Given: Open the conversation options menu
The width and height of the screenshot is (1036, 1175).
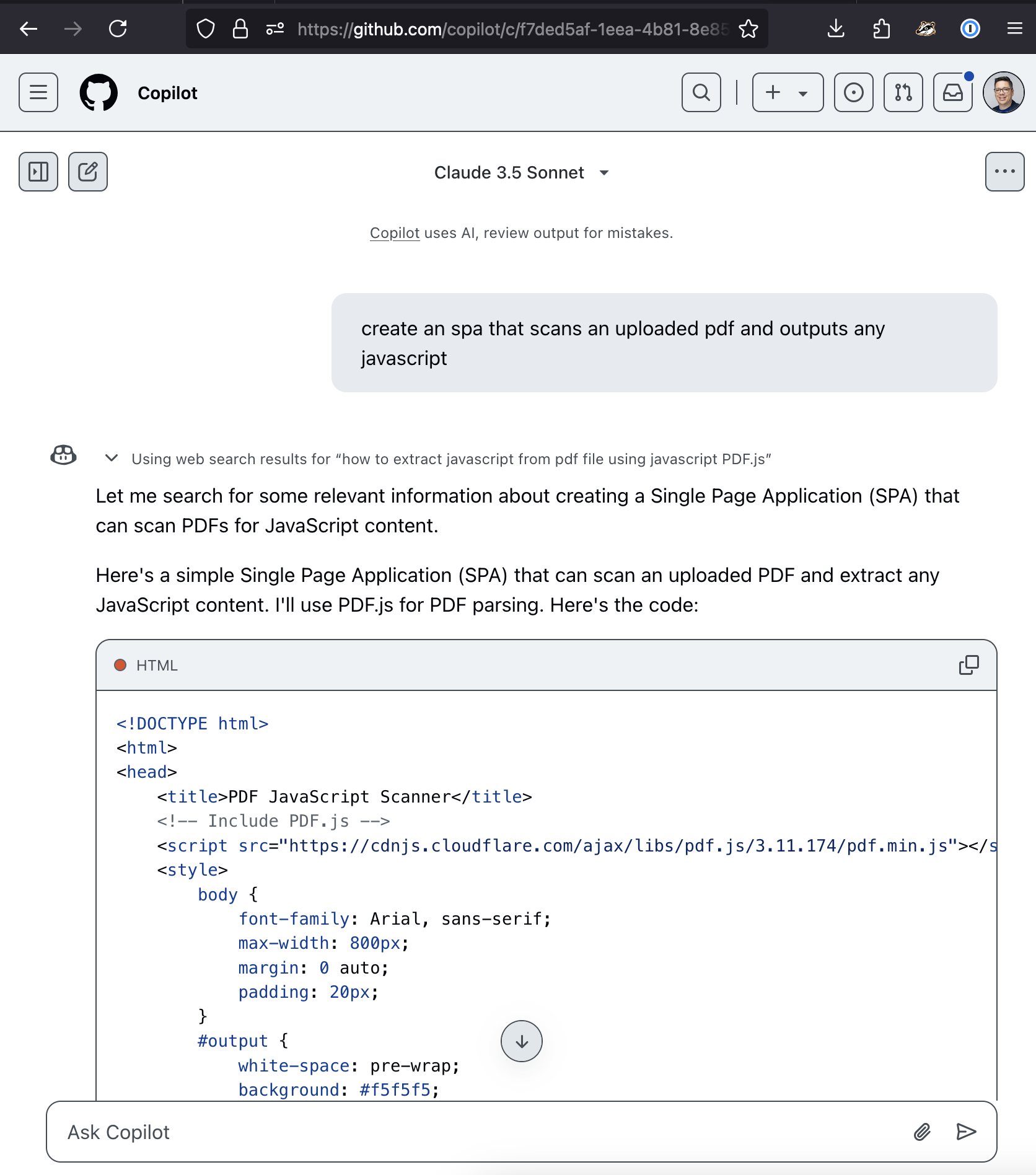Looking at the screenshot, I should [x=1004, y=172].
